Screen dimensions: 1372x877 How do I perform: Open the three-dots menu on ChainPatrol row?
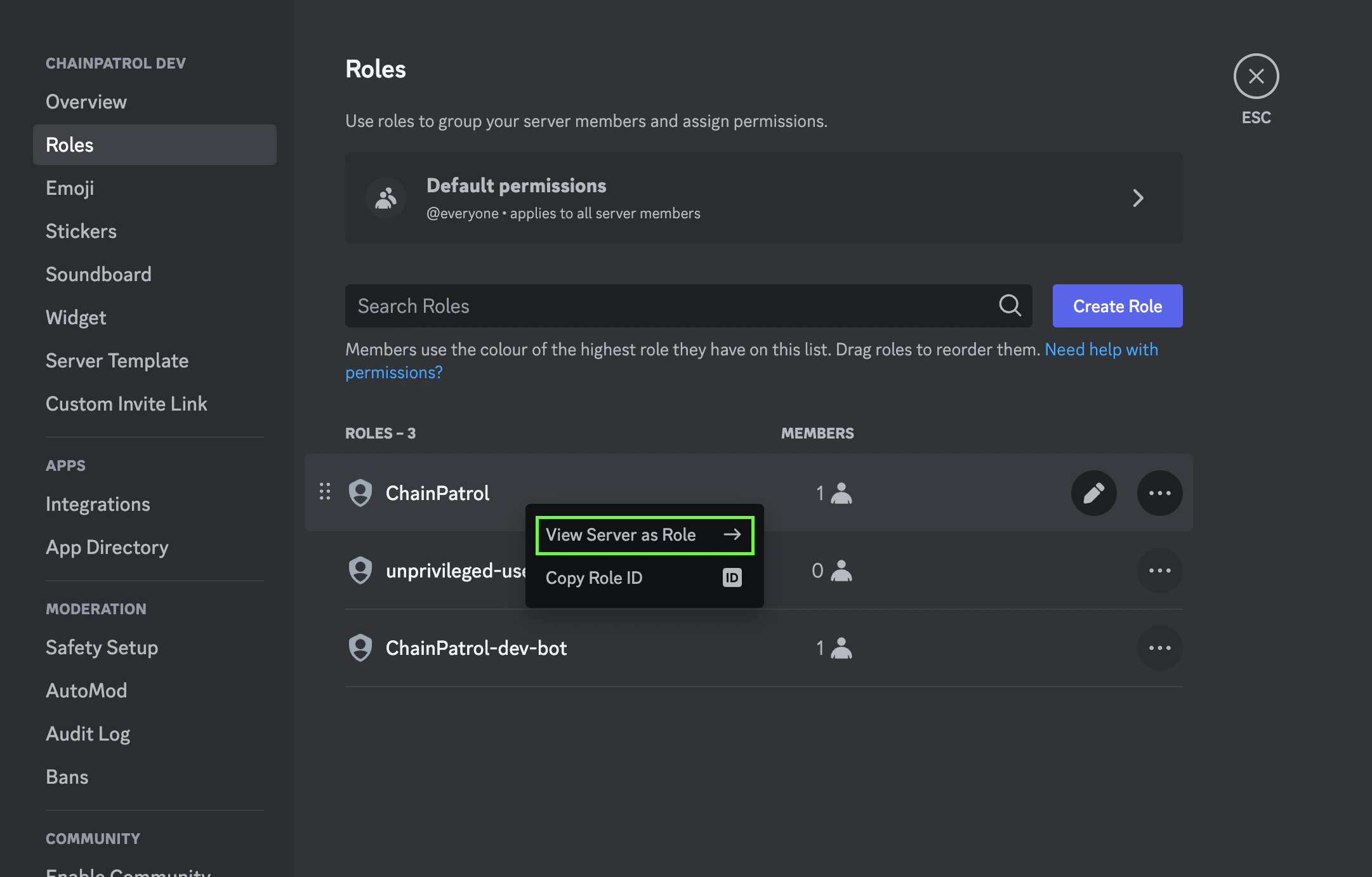coord(1159,493)
